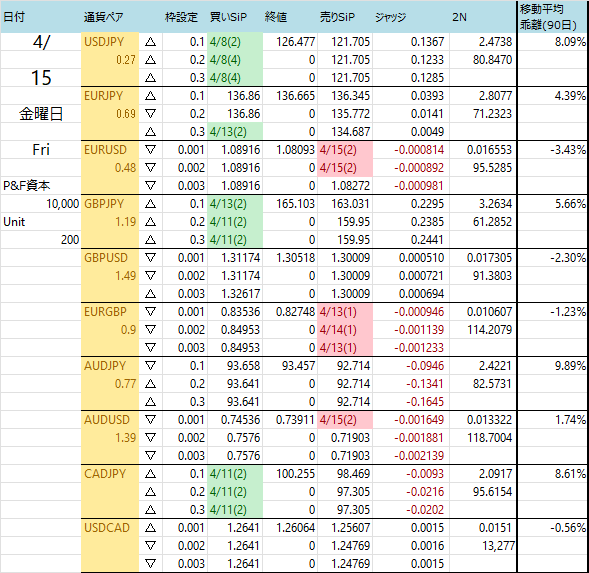589x573 pixels.
Task: Click the closing price 165.103 cell
Action: (290, 204)
